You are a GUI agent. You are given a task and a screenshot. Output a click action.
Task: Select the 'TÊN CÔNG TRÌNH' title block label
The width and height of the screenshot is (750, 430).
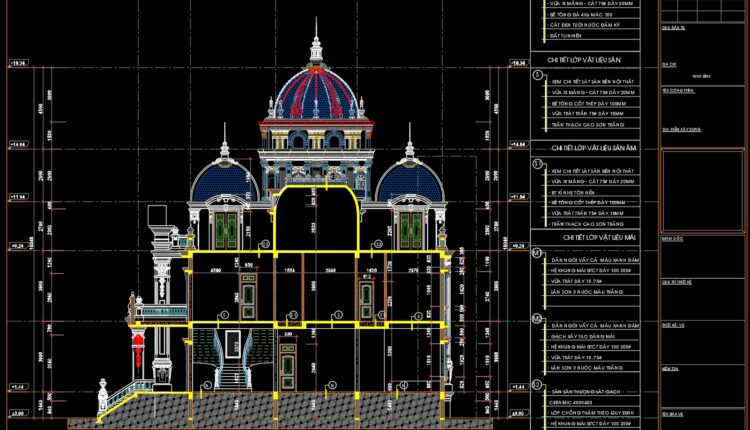[678, 91]
